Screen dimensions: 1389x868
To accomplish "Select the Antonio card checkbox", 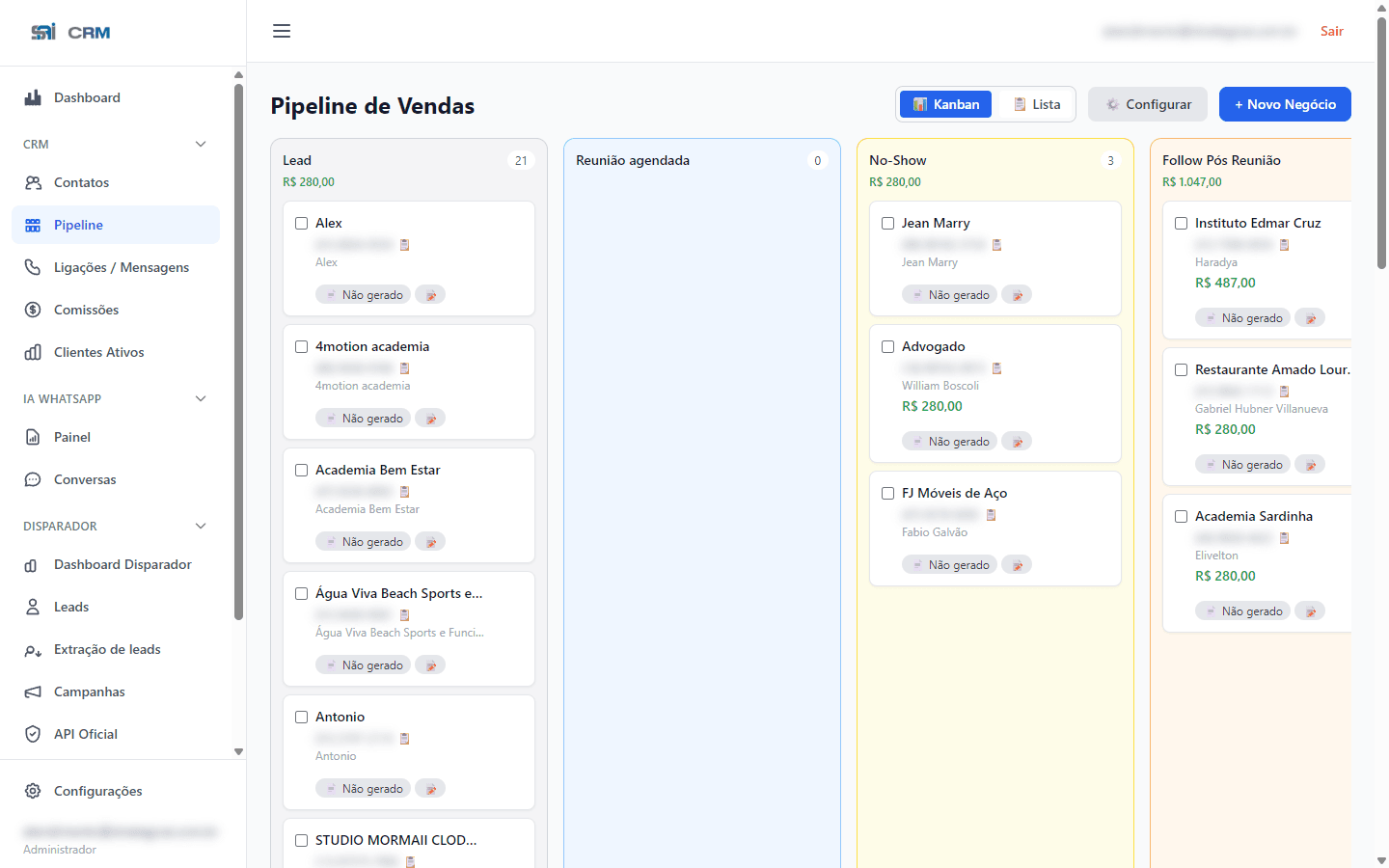I will click(302, 717).
